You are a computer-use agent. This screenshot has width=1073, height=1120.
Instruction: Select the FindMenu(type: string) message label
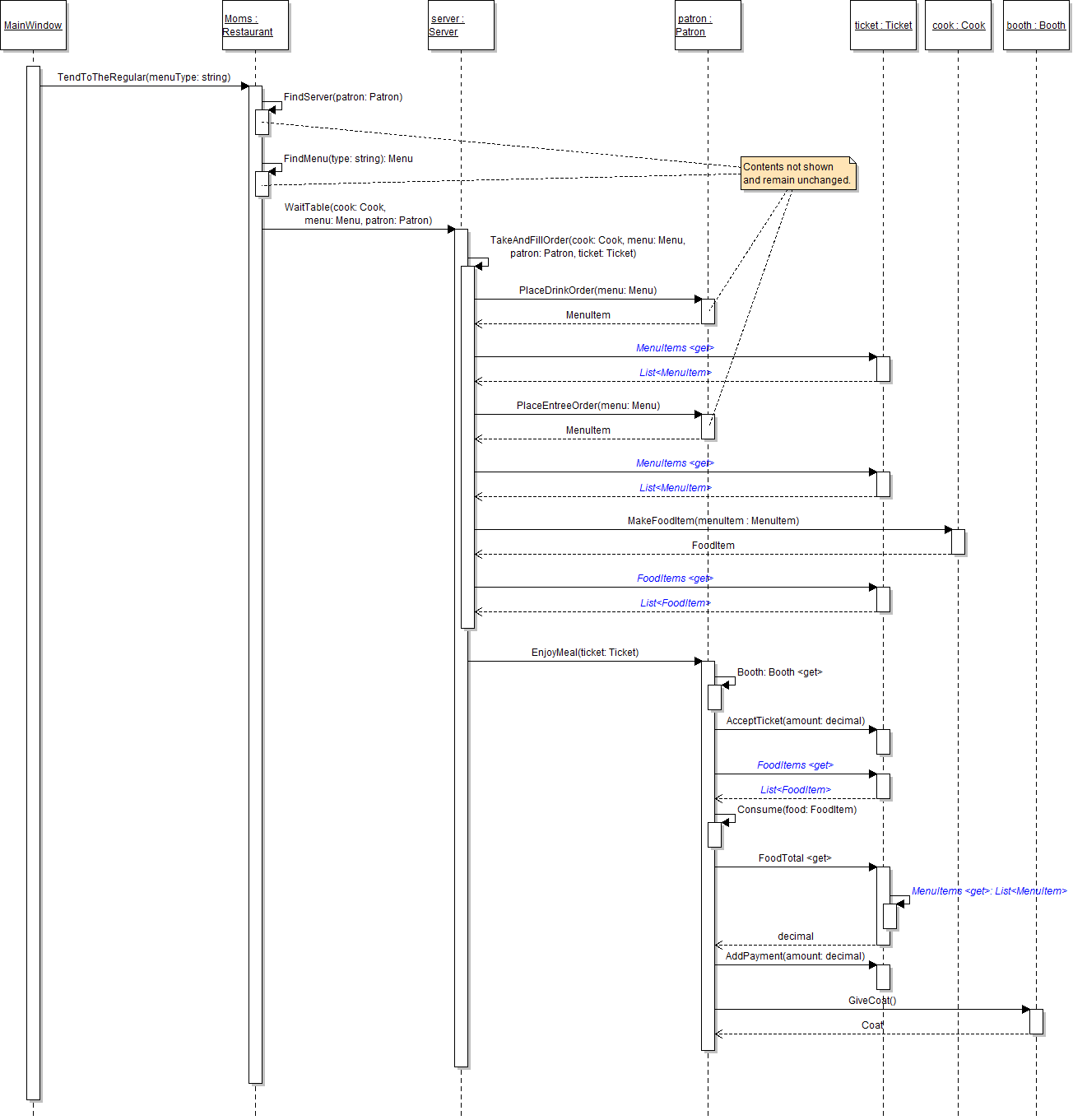click(348, 159)
